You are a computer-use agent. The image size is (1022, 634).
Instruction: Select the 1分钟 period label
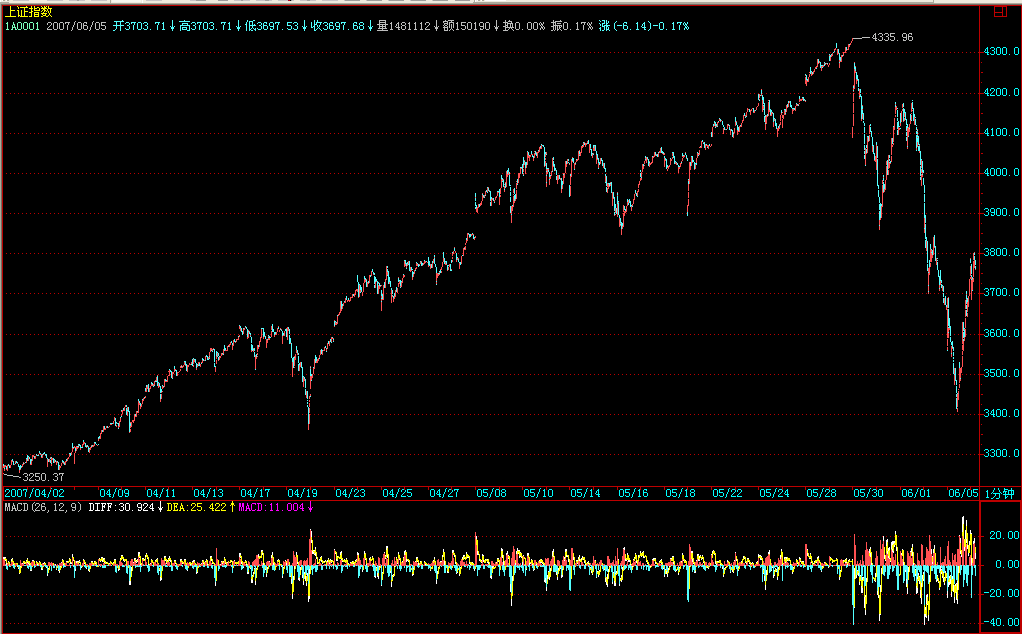(x=1000, y=493)
